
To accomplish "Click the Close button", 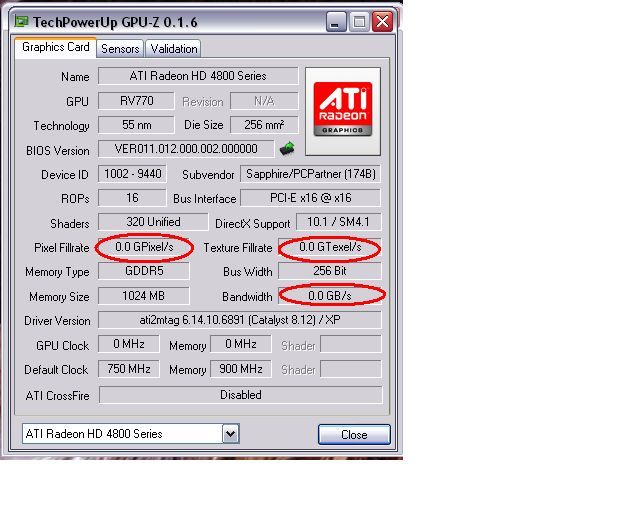I will pyautogui.click(x=354, y=434).
